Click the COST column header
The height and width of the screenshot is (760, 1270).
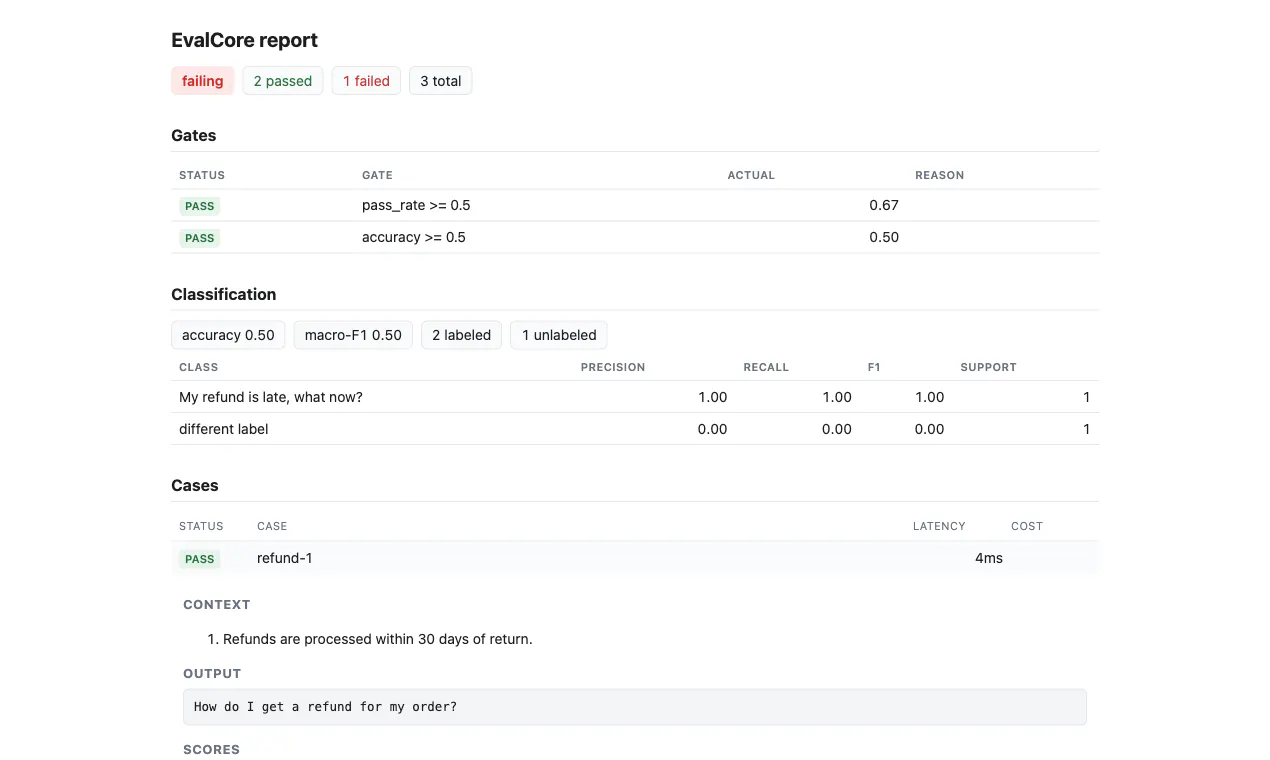tap(1027, 526)
